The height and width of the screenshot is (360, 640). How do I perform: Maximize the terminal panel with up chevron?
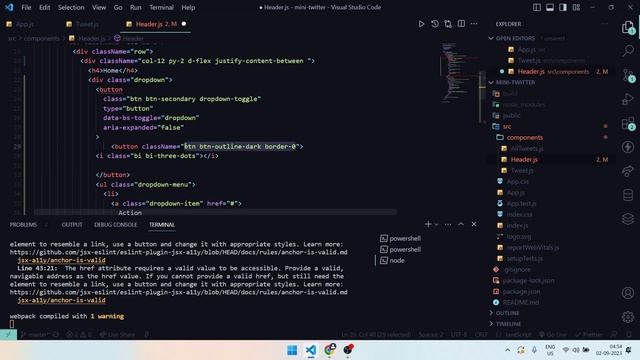(x=461, y=224)
